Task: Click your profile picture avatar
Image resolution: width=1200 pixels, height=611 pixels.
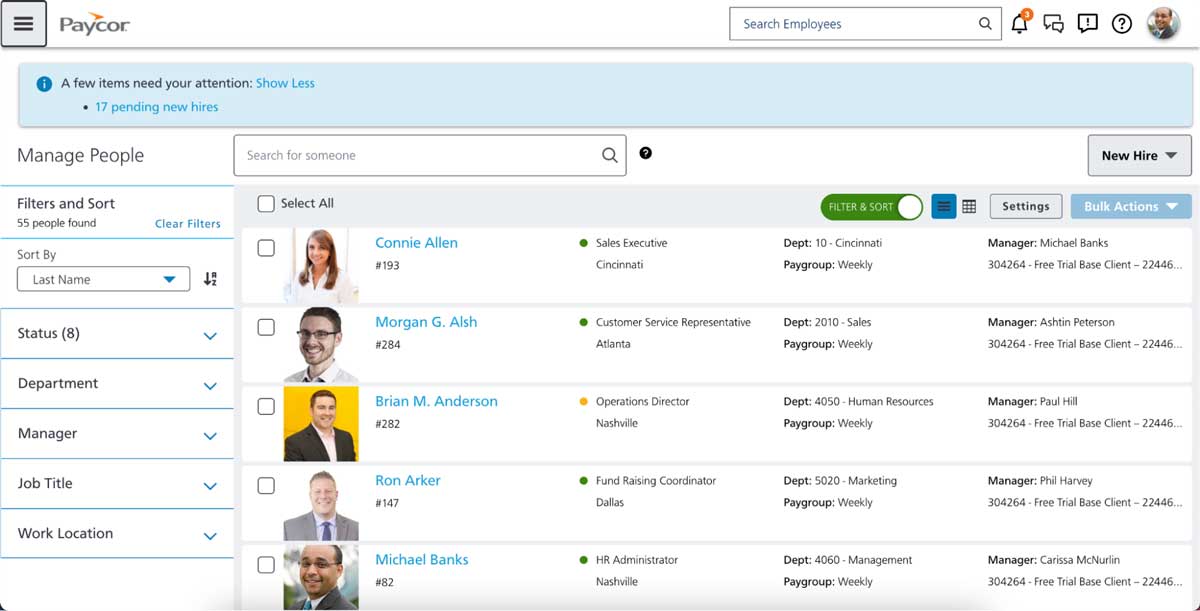Action: [x=1163, y=23]
